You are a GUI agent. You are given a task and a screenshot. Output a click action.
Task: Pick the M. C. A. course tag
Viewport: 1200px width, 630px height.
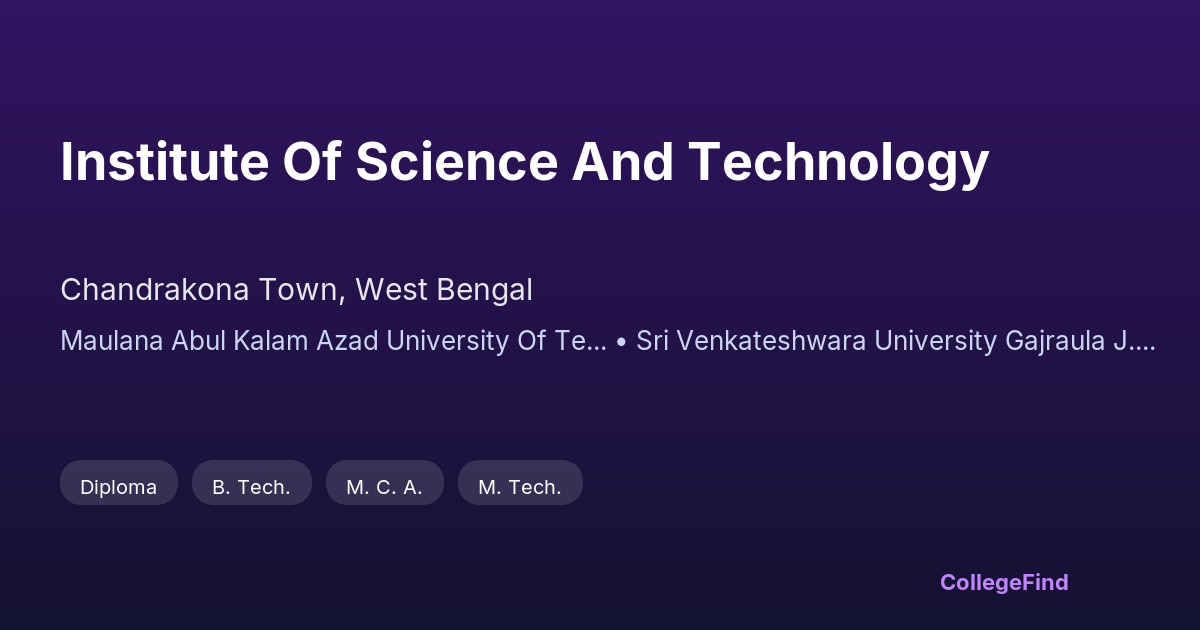[384, 487]
